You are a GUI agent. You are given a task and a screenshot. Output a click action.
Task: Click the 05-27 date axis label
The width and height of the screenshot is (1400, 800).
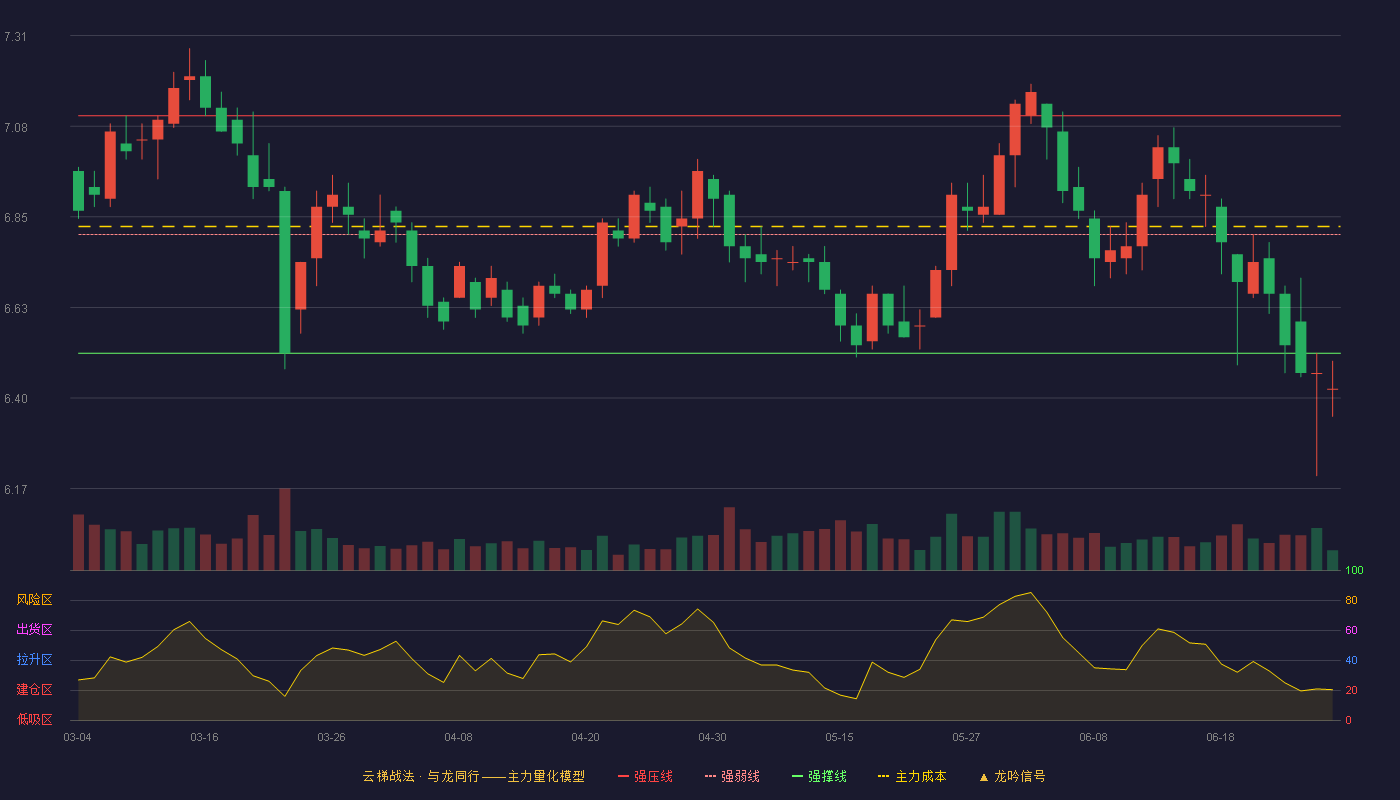(966, 737)
